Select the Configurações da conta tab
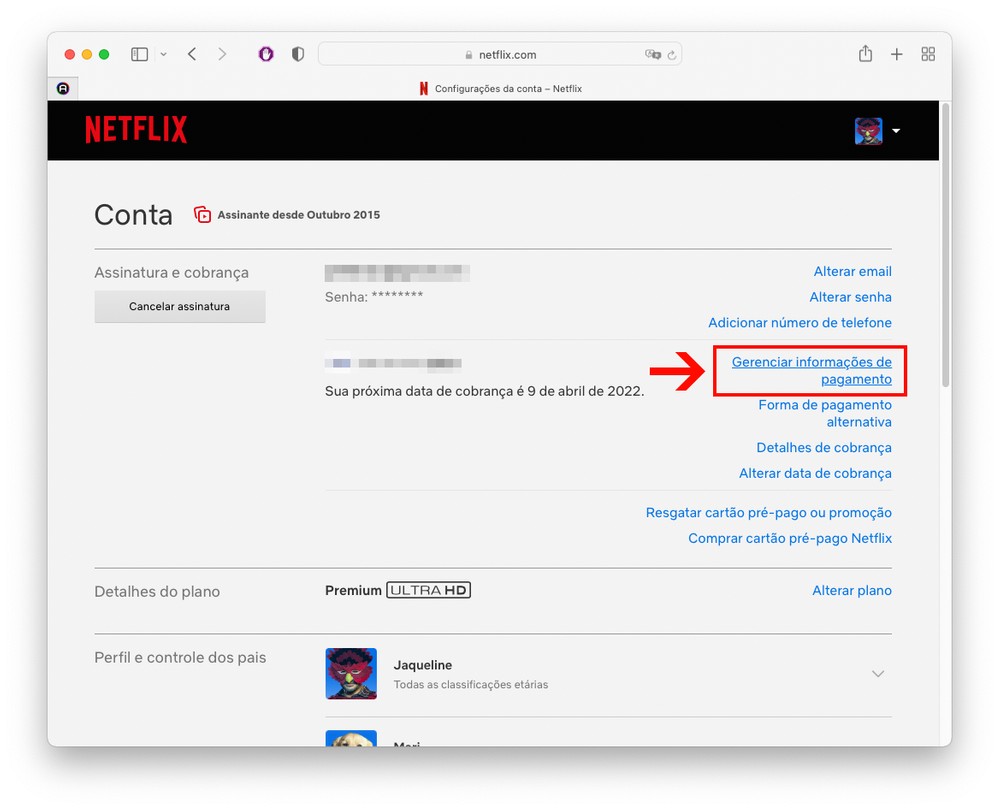 click(500, 88)
